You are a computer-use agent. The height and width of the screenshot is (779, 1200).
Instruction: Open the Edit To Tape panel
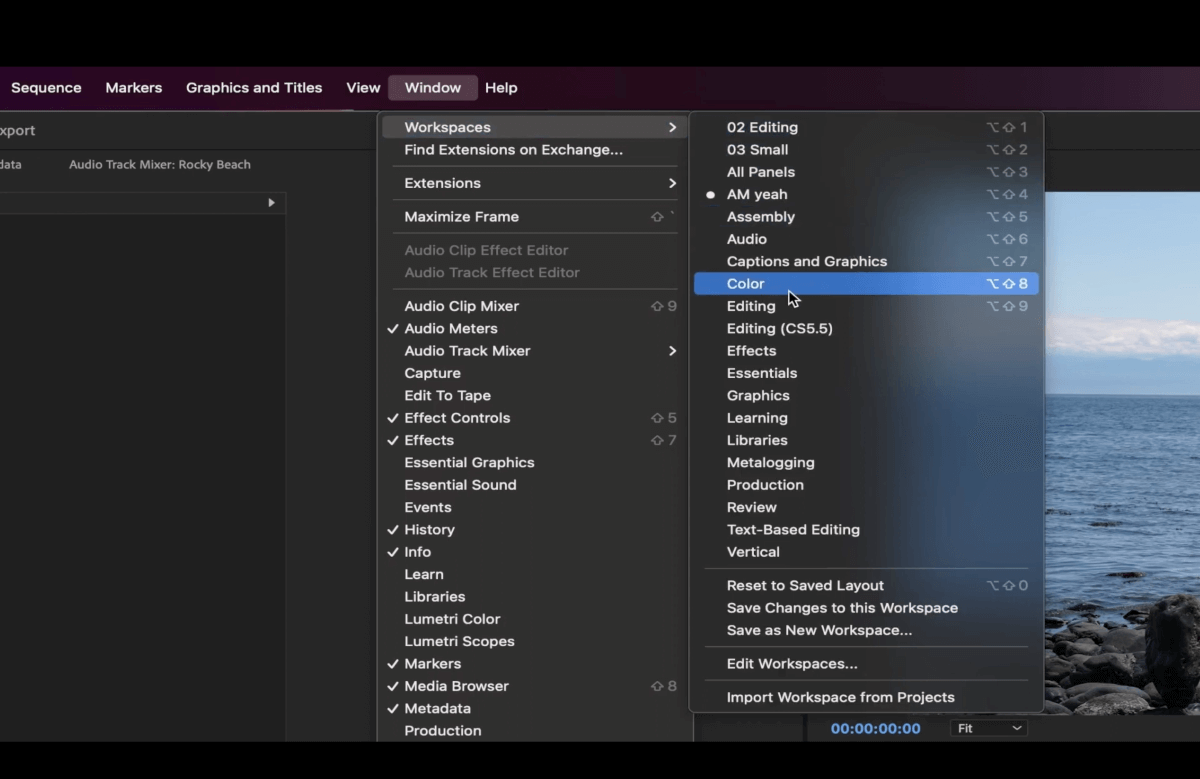pyautogui.click(x=533, y=396)
